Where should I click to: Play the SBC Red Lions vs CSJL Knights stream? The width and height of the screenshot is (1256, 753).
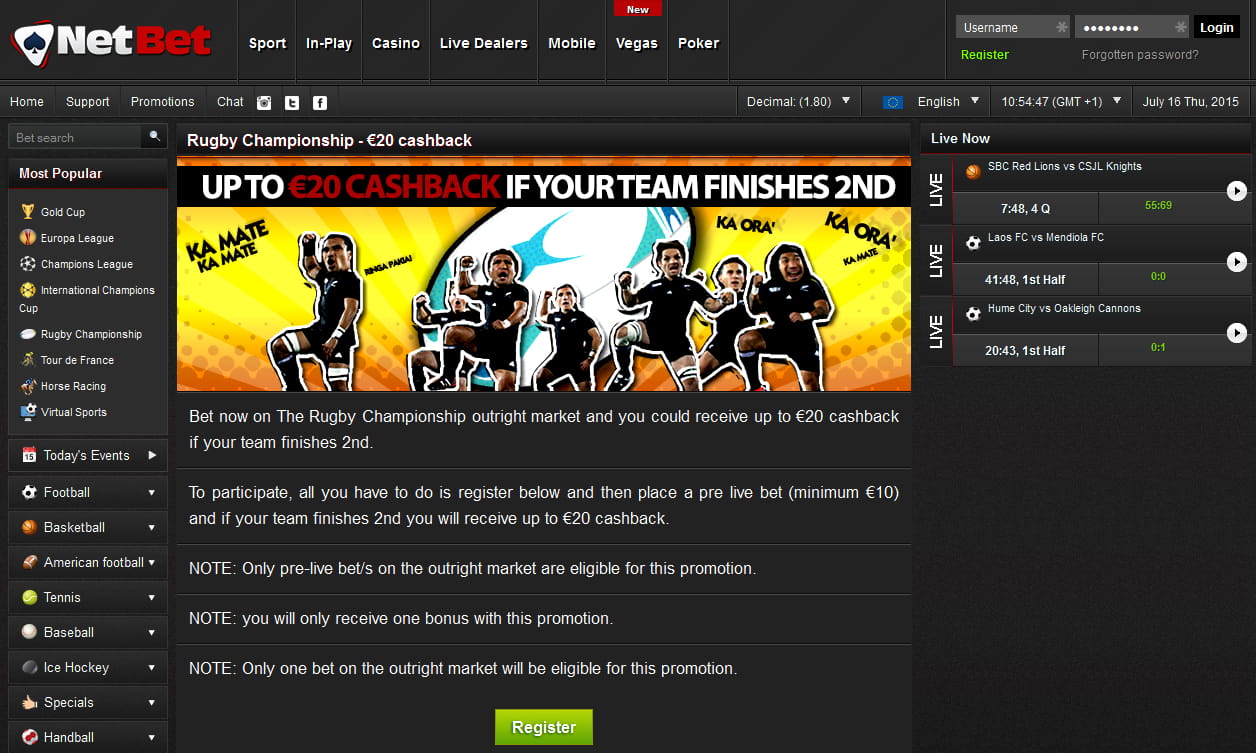click(x=1237, y=190)
